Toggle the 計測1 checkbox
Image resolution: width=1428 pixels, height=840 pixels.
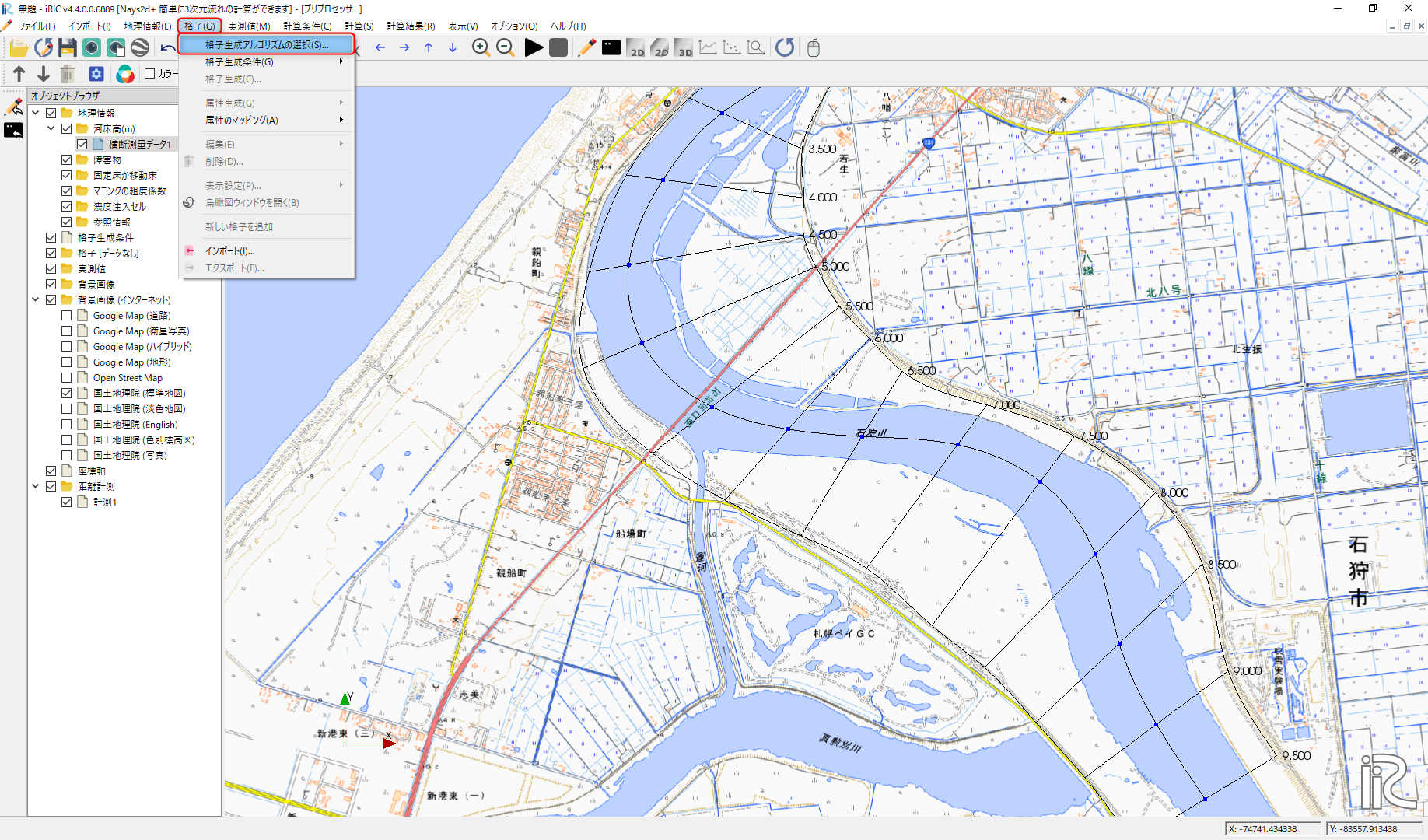pyautogui.click(x=67, y=502)
